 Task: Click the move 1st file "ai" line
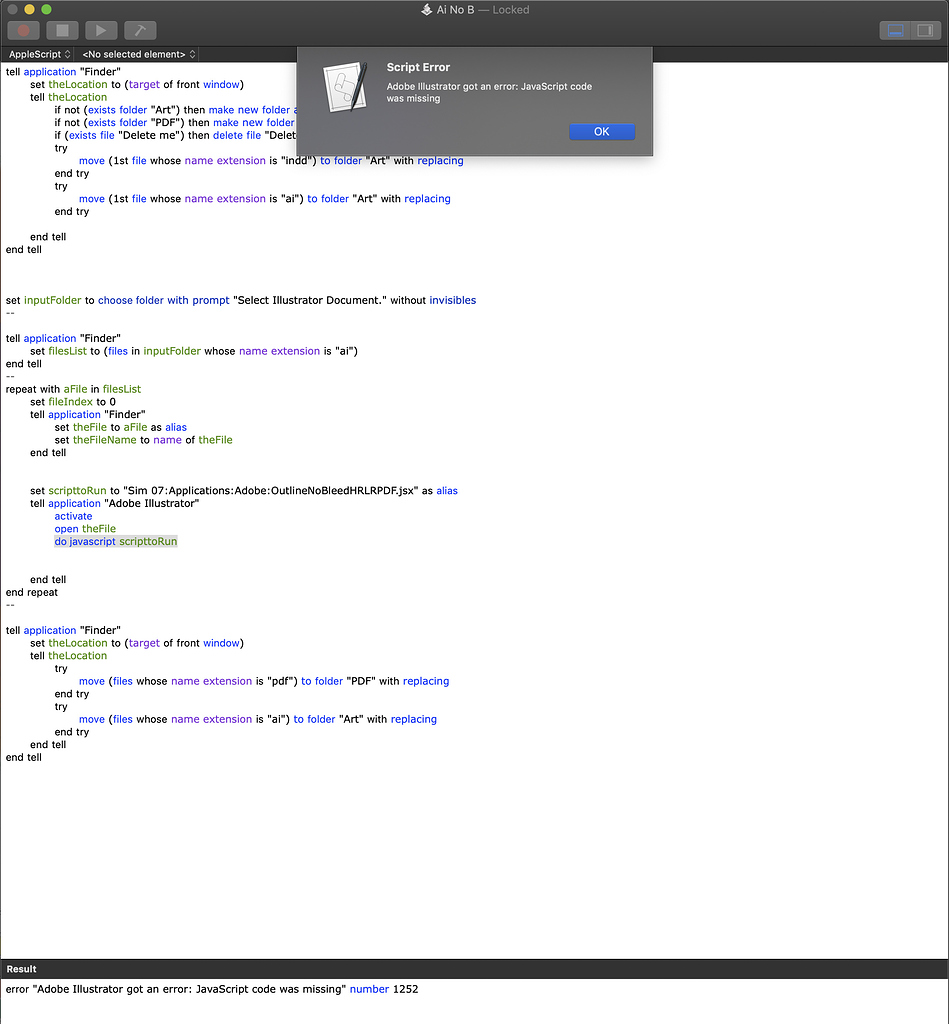point(265,199)
